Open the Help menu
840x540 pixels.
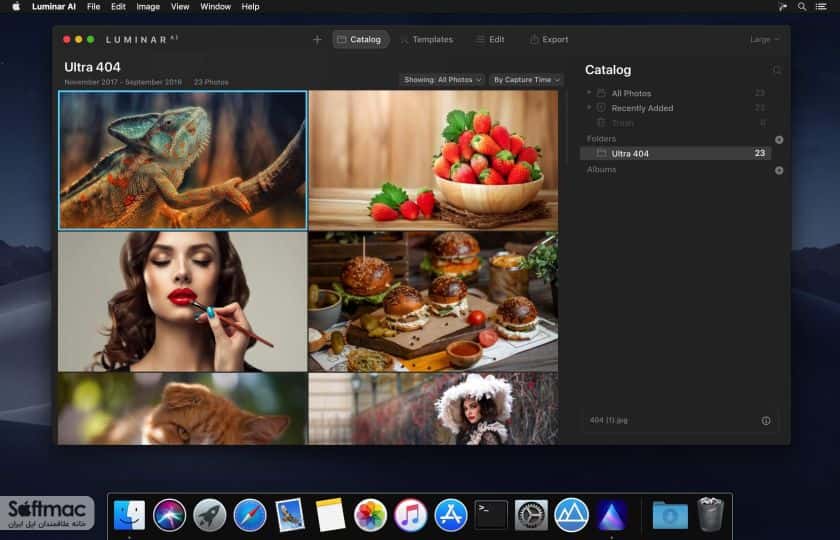pyautogui.click(x=250, y=6)
